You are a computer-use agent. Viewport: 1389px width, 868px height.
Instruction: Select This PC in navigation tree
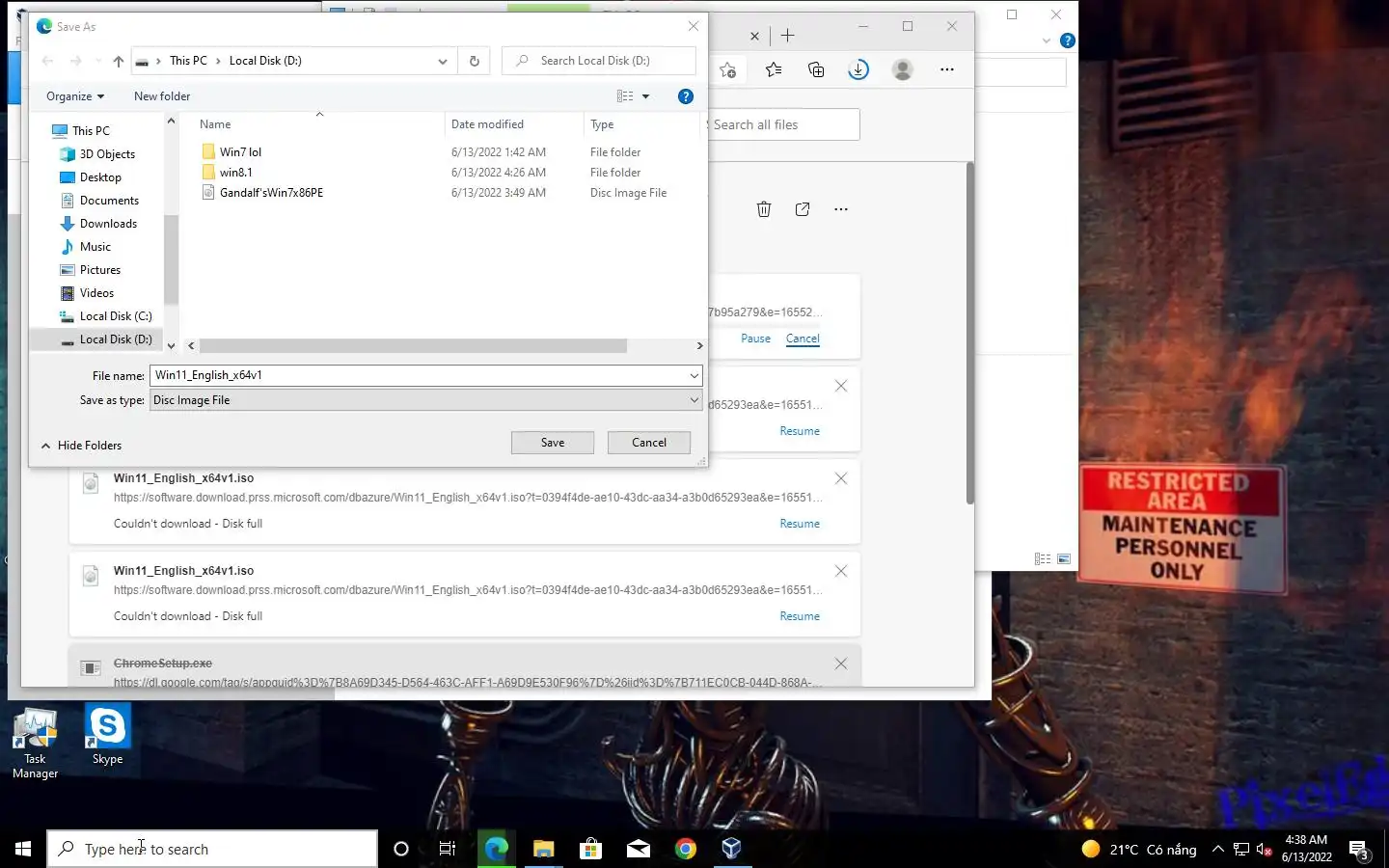pyautogui.click(x=91, y=131)
